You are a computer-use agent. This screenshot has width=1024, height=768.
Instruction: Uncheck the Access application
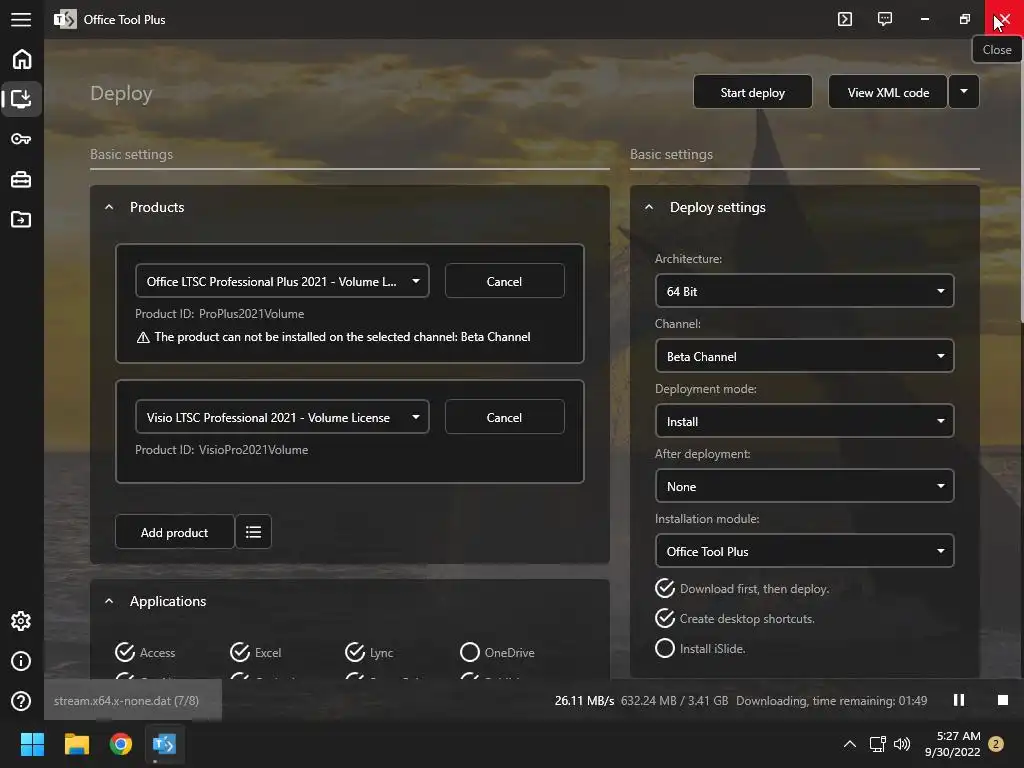pyautogui.click(x=145, y=652)
